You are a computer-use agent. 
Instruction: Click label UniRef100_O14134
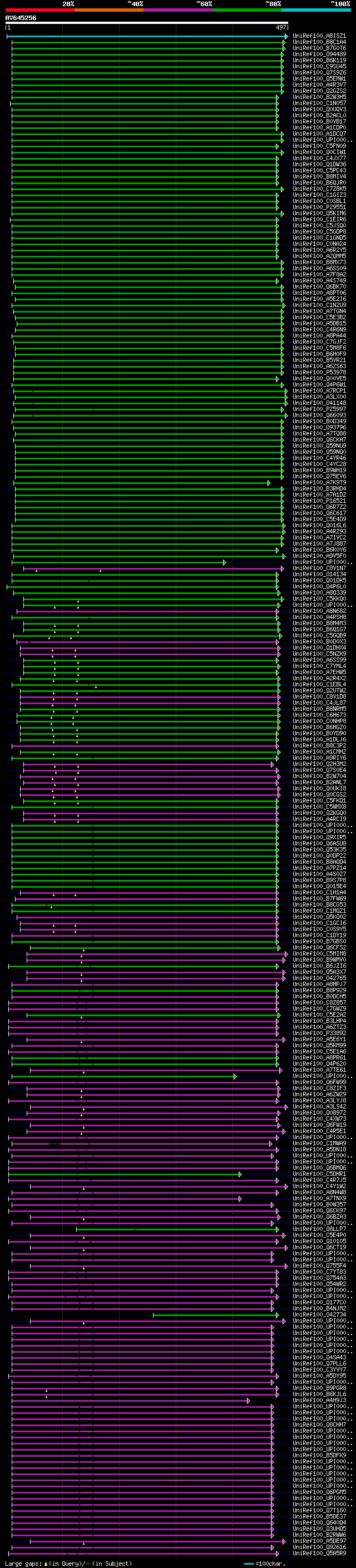coord(319,574)
